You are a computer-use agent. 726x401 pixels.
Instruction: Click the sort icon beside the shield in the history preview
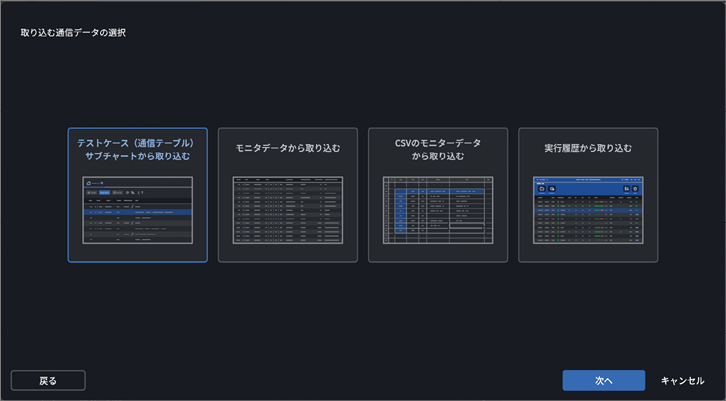click(x=626, y=189)
